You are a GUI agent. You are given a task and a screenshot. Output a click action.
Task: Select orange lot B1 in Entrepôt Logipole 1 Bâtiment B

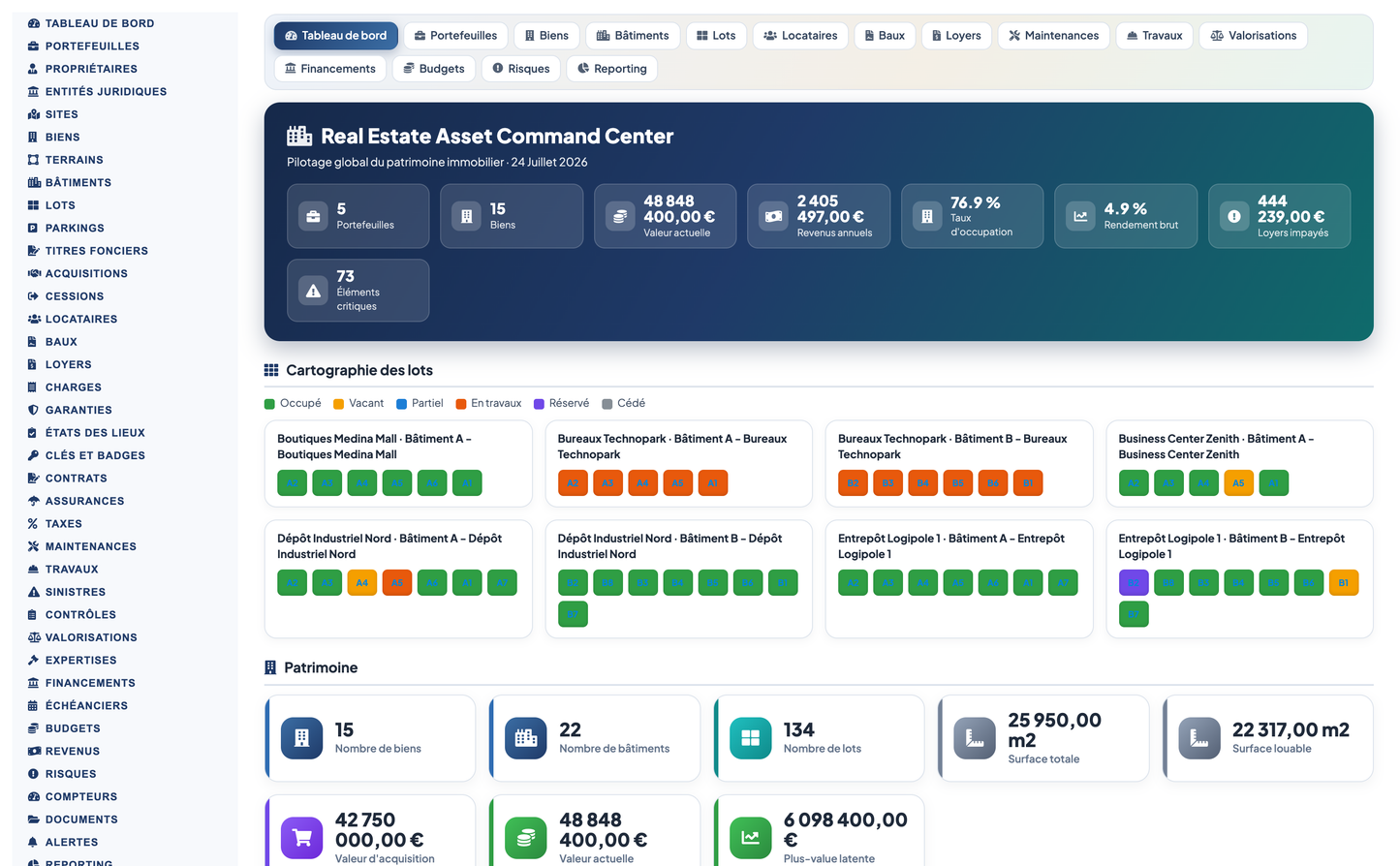[x=1344, y=582]
